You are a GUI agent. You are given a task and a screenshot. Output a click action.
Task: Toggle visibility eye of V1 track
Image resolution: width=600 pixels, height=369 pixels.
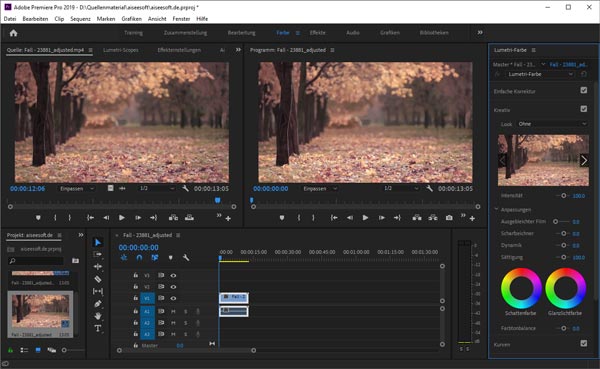[x=173, y=298]
